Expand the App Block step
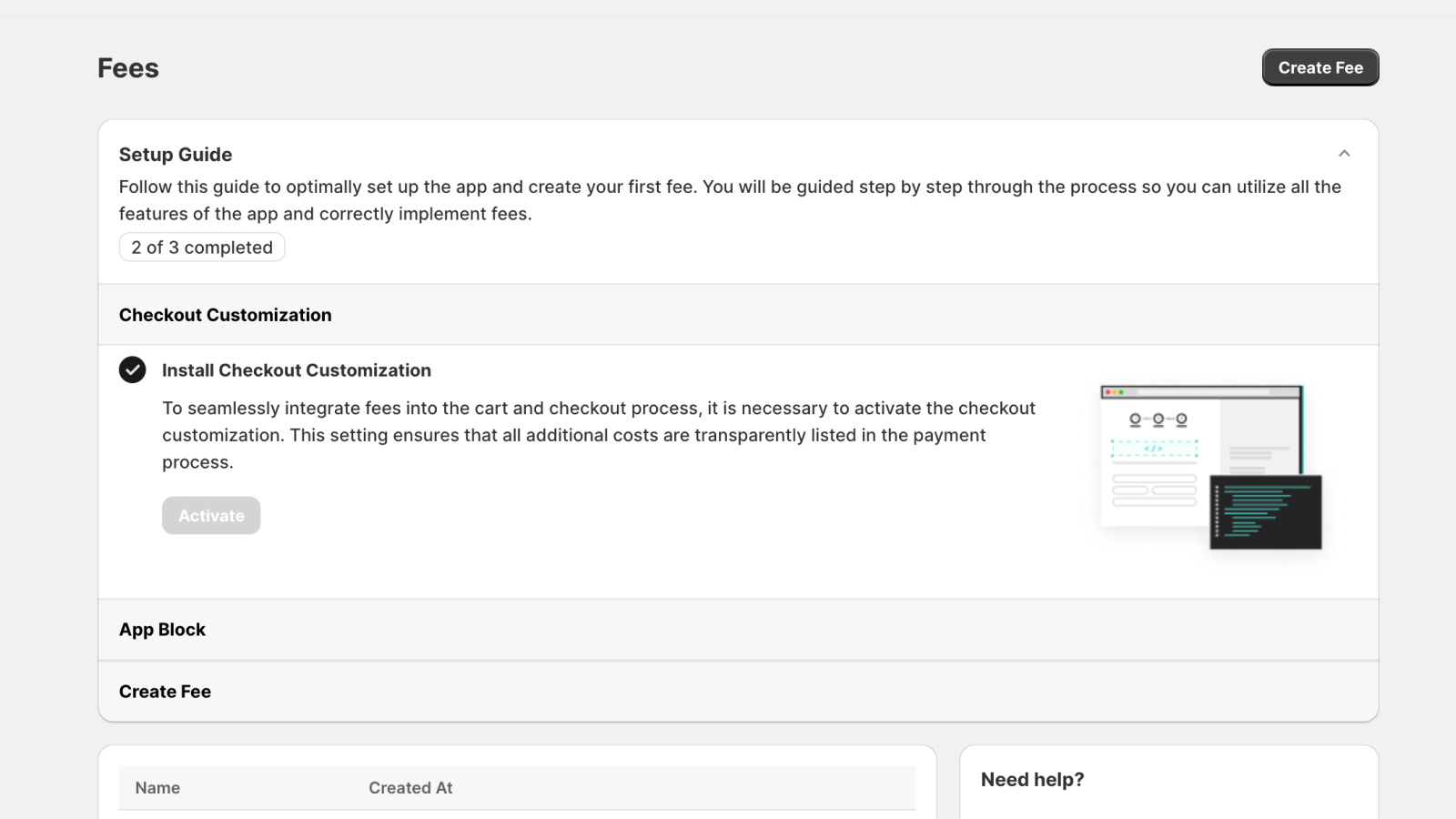1456x819 pixels. [x=162, y=629]
